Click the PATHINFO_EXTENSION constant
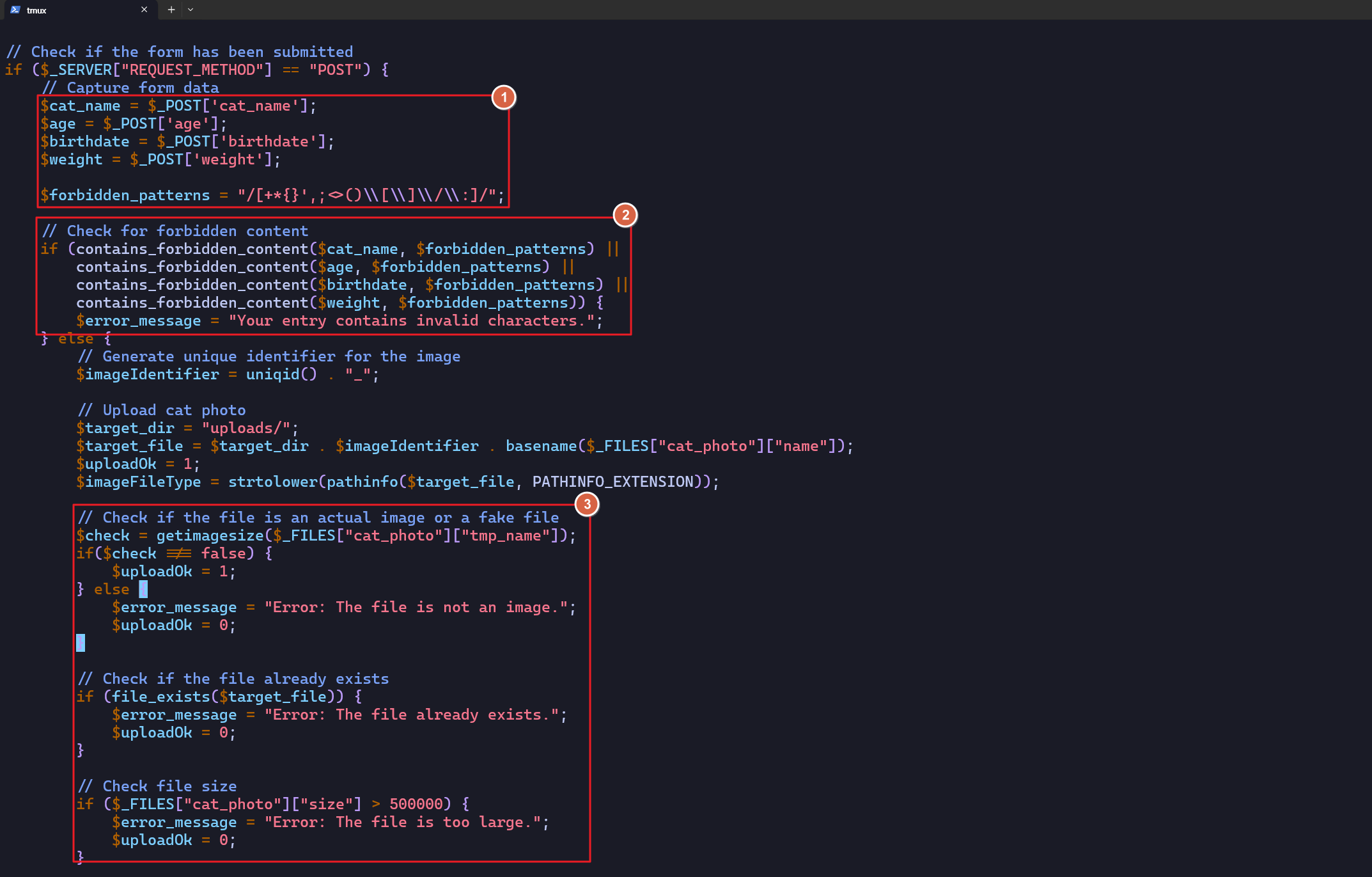The height and width of the screenshot is (877, 1372). point(612,482)
